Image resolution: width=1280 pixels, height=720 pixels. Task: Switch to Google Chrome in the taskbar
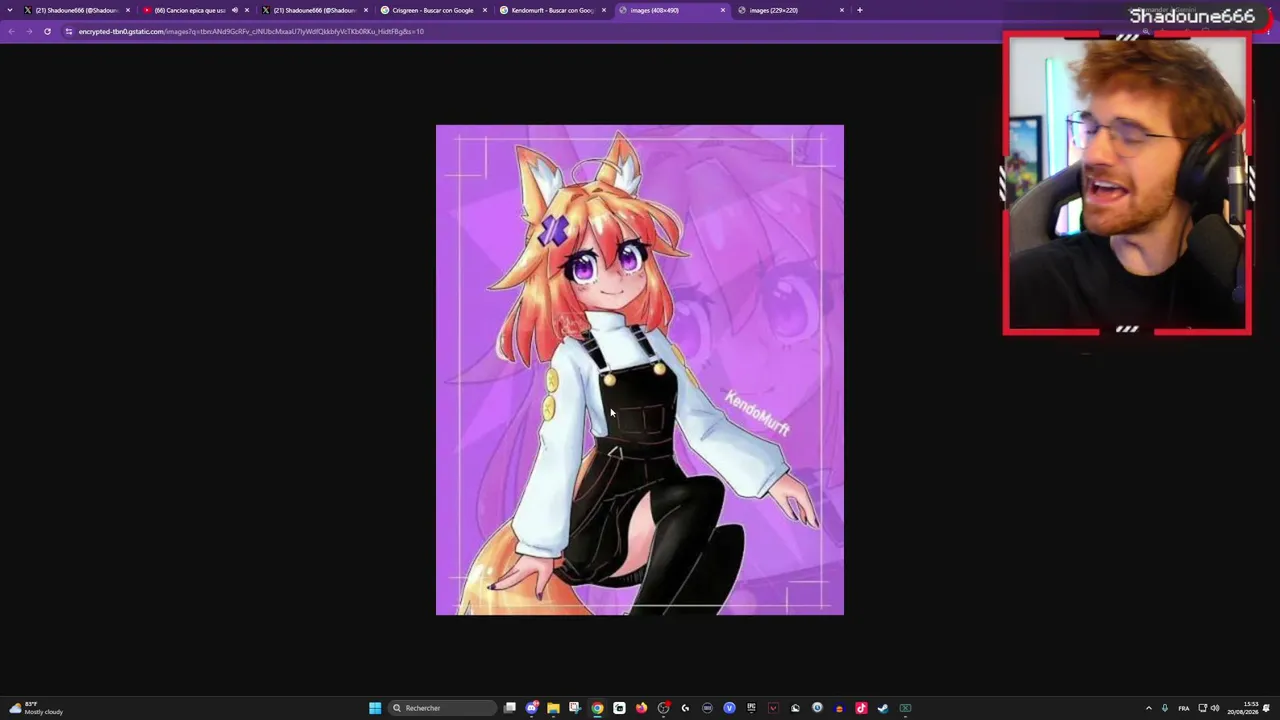(x=597, y=708)
